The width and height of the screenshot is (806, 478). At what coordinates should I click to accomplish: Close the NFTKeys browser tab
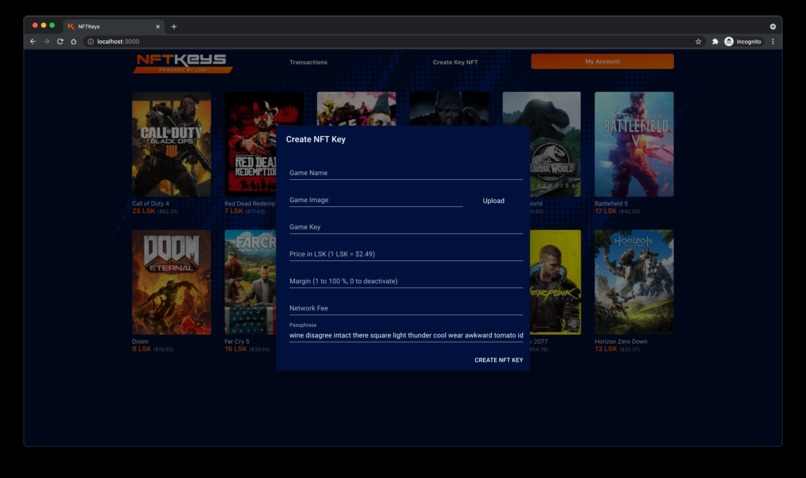tap(158, 27)
